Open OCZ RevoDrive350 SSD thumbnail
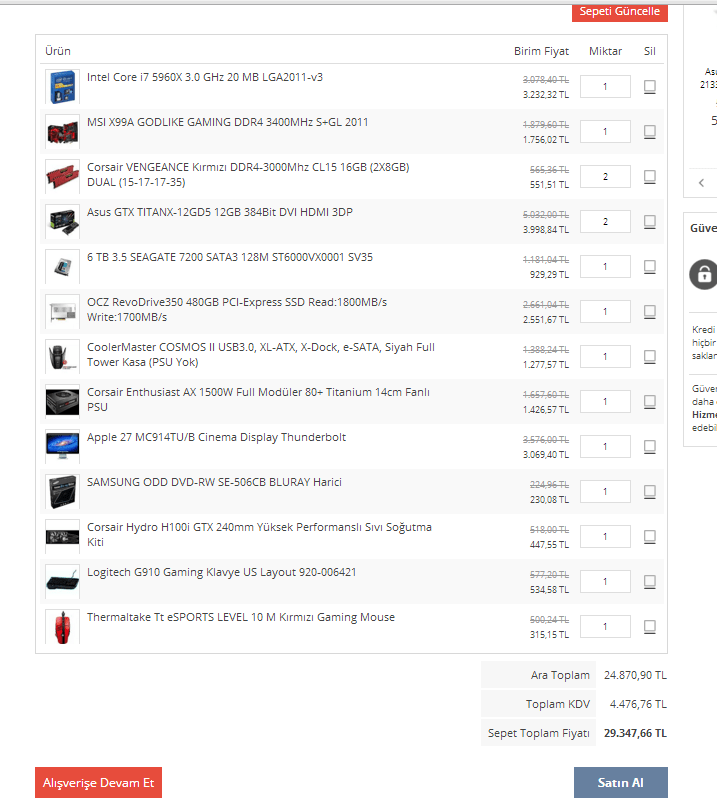 62,311
